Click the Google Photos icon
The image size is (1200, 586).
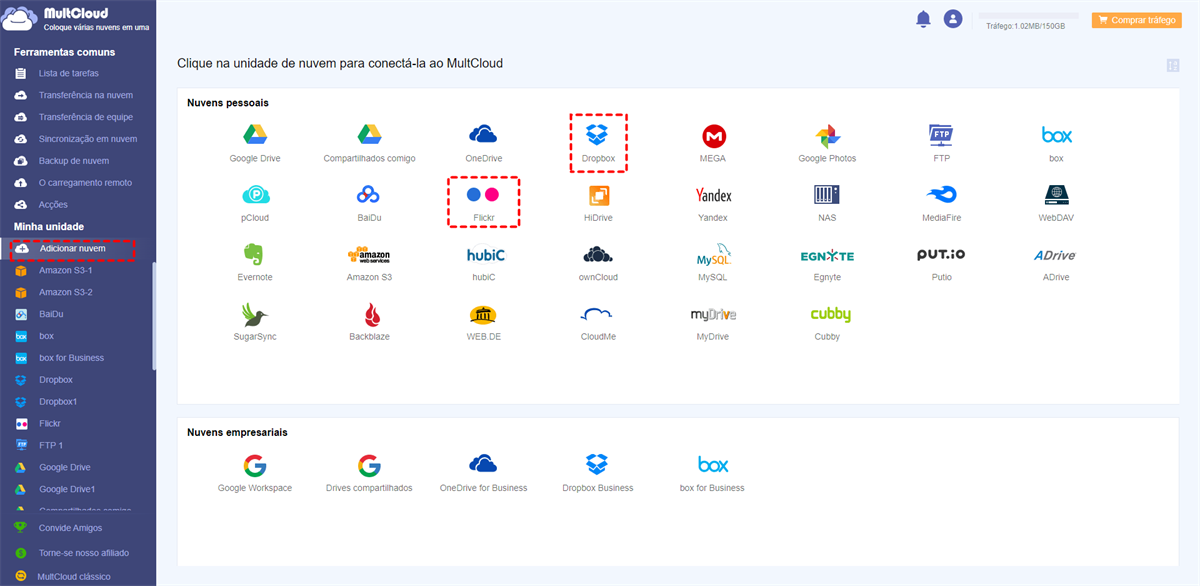[827, 136]
